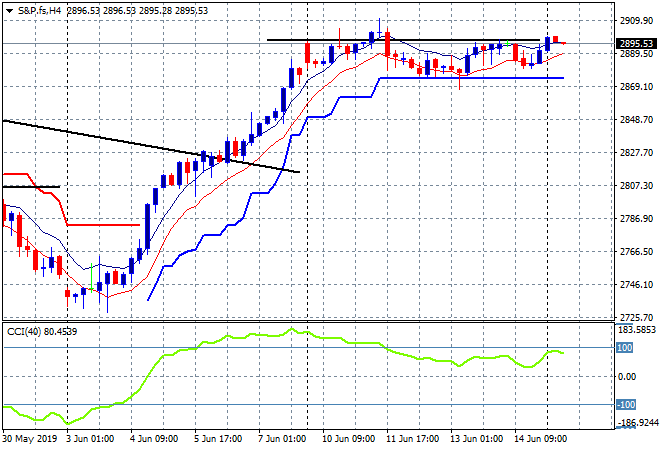660x450 pixels.
Task: Click the 183.5853 CCI scale value
Action: [x=636, y=330]
